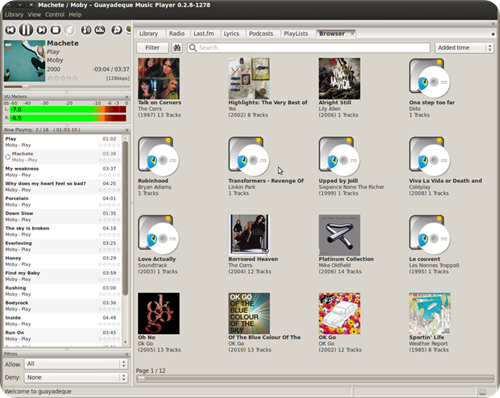Open the Control menu
This screenshot has width=500, height=398.
(55, 15)
